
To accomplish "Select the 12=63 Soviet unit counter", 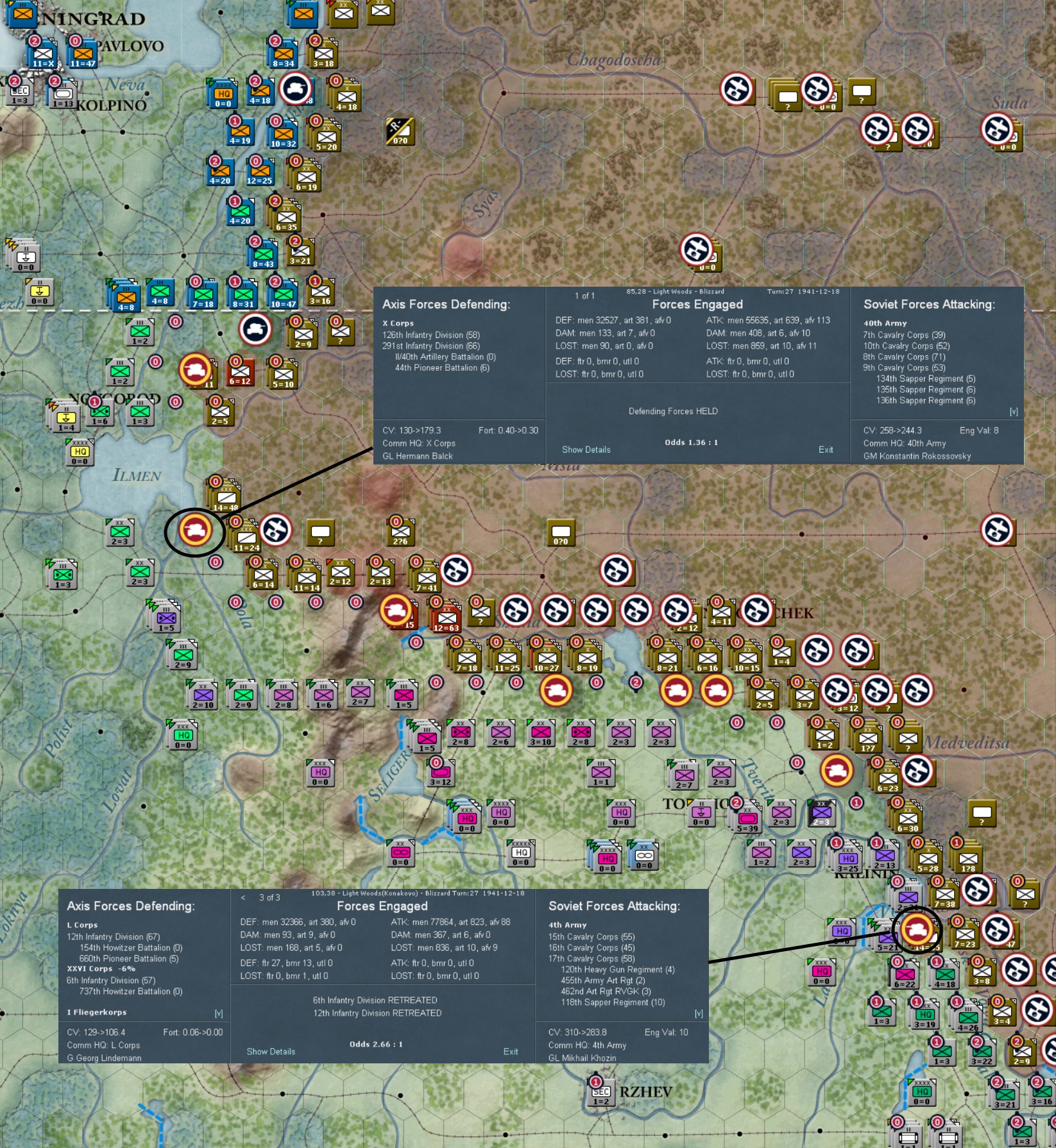I will [446, 617].
